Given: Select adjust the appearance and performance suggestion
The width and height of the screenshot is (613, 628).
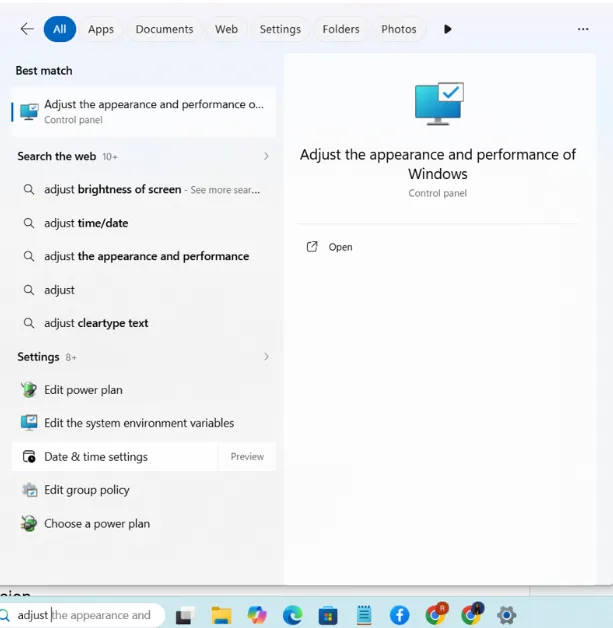Looking at the screenshot, I should tap(144, 256).
